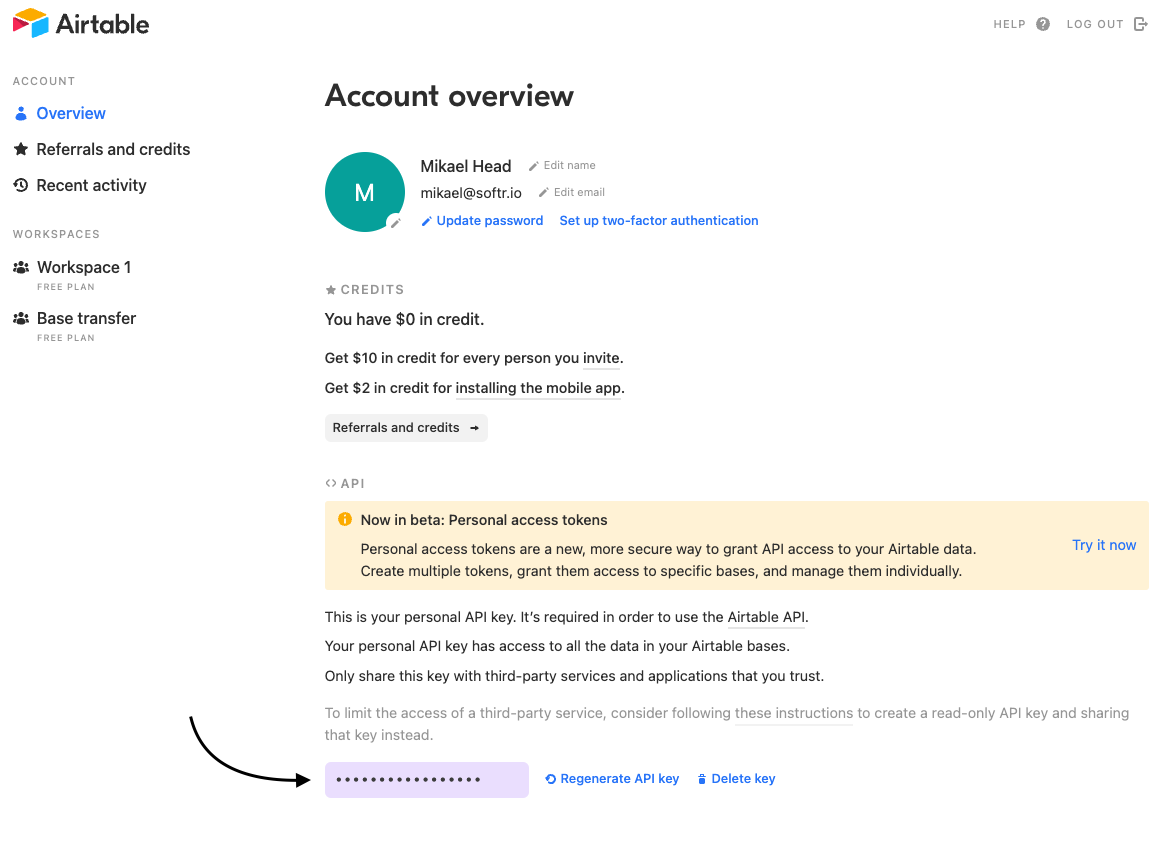Viewport: 1161px width, 842px height.
Task: Open the Referrals and credits button
Action: [x=406, y=427]
